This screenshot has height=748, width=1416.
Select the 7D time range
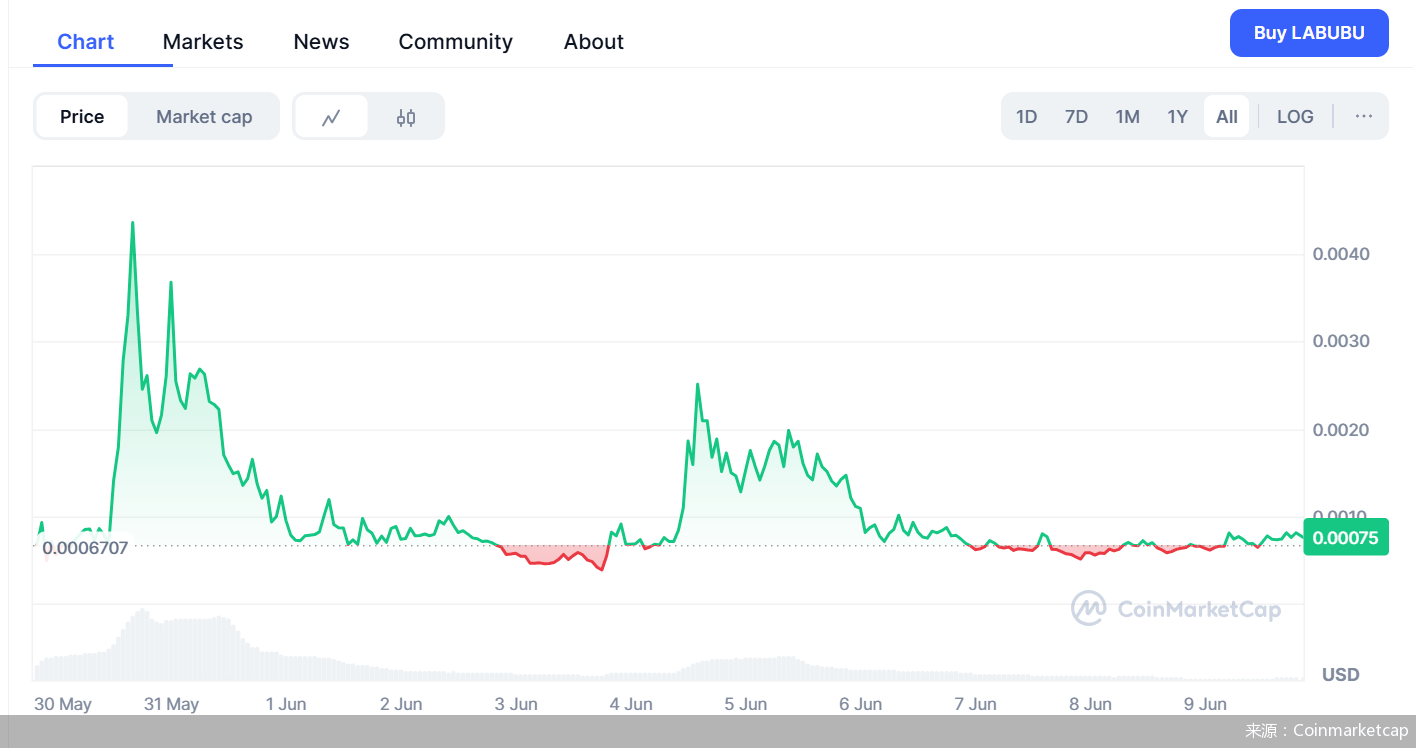click(x=1076, y=117)
